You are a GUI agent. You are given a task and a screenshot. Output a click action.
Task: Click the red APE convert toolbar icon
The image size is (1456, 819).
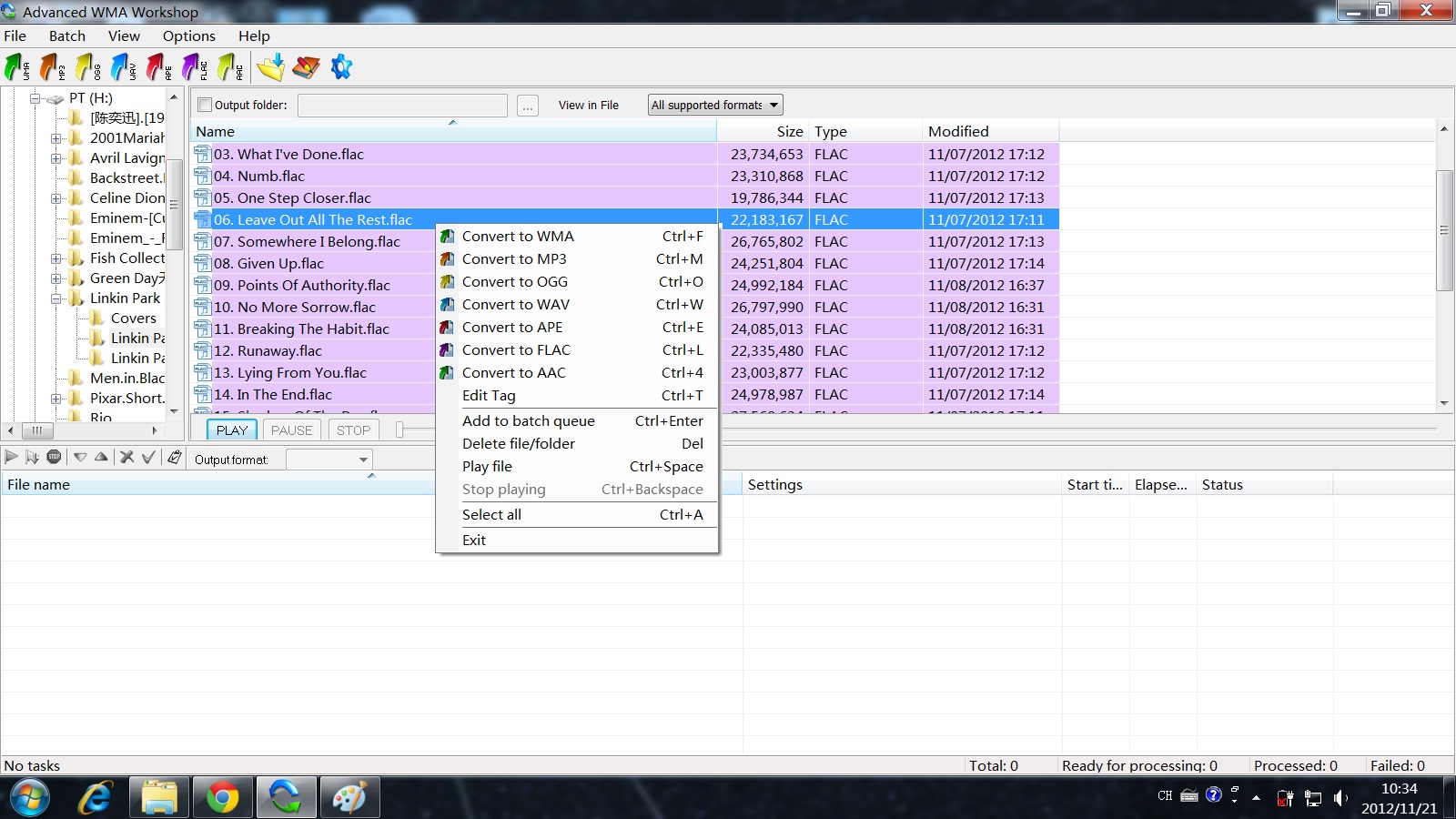(x=158, y=66)
